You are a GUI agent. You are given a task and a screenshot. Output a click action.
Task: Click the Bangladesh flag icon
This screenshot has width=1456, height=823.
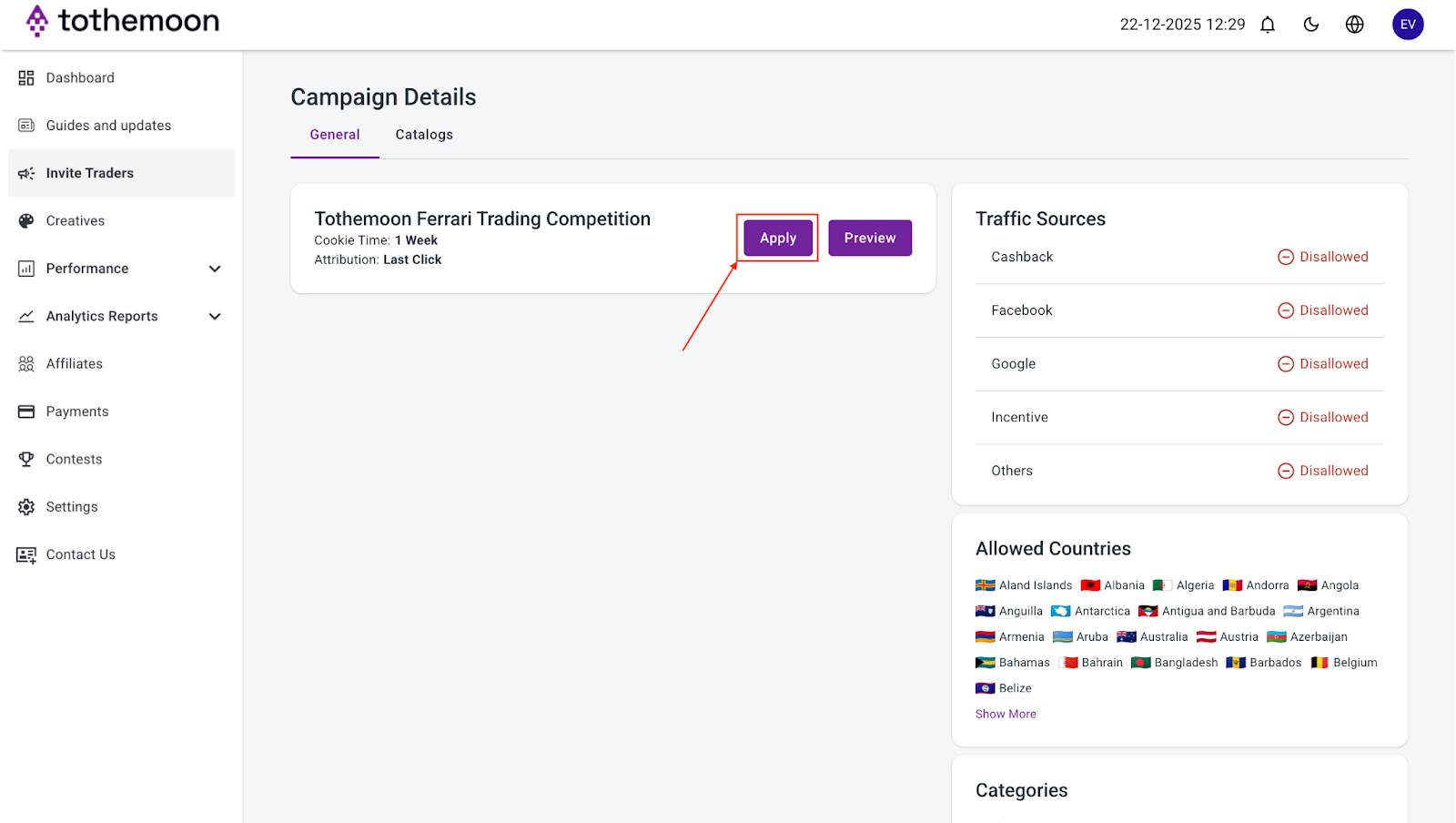click(x=1141, y=663)
